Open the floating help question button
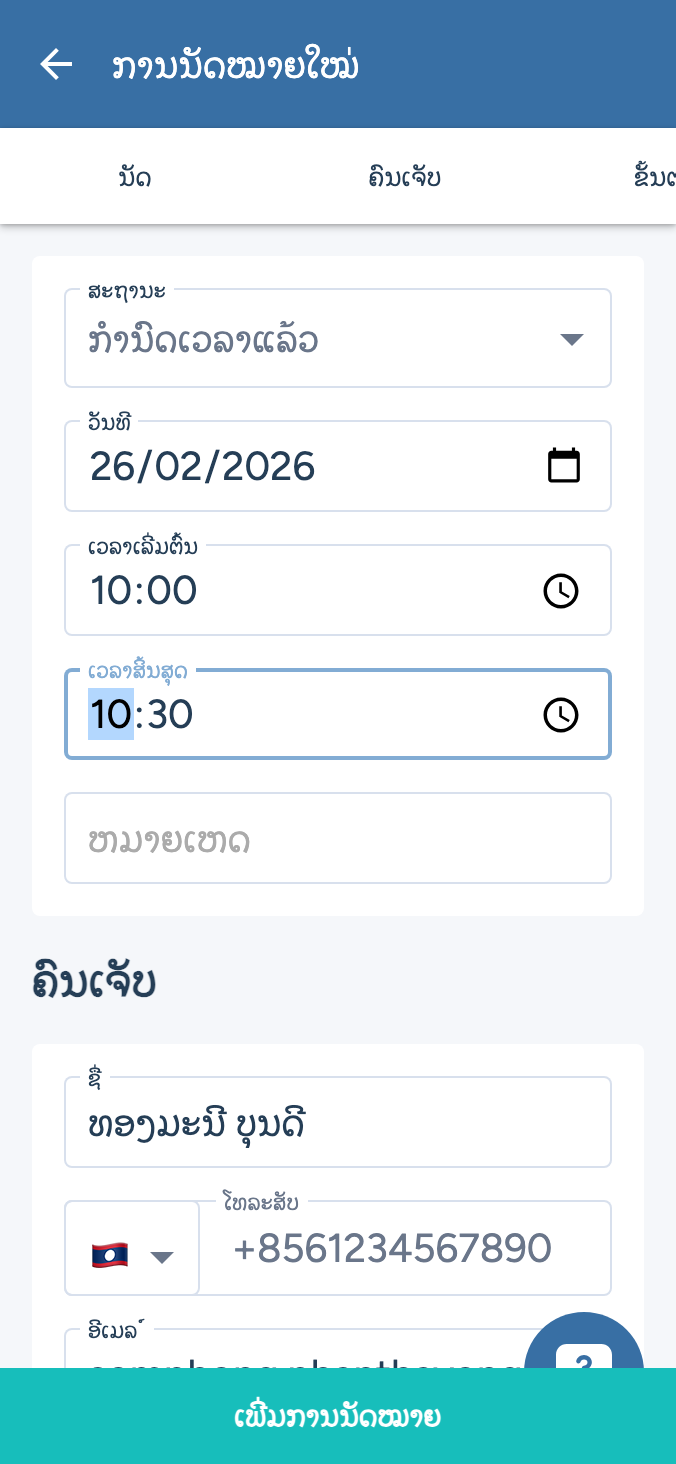The image size is (676, 1464). (x=583, y=1345)
